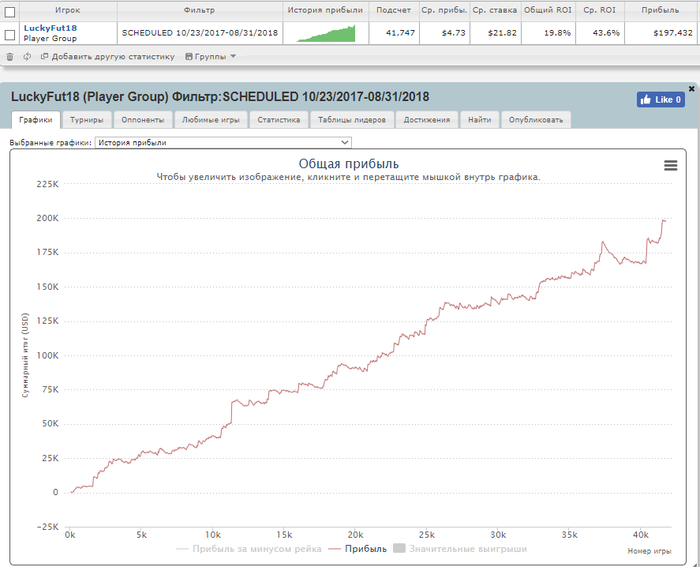Go to the 'Найти' tab

pos(479,120)
